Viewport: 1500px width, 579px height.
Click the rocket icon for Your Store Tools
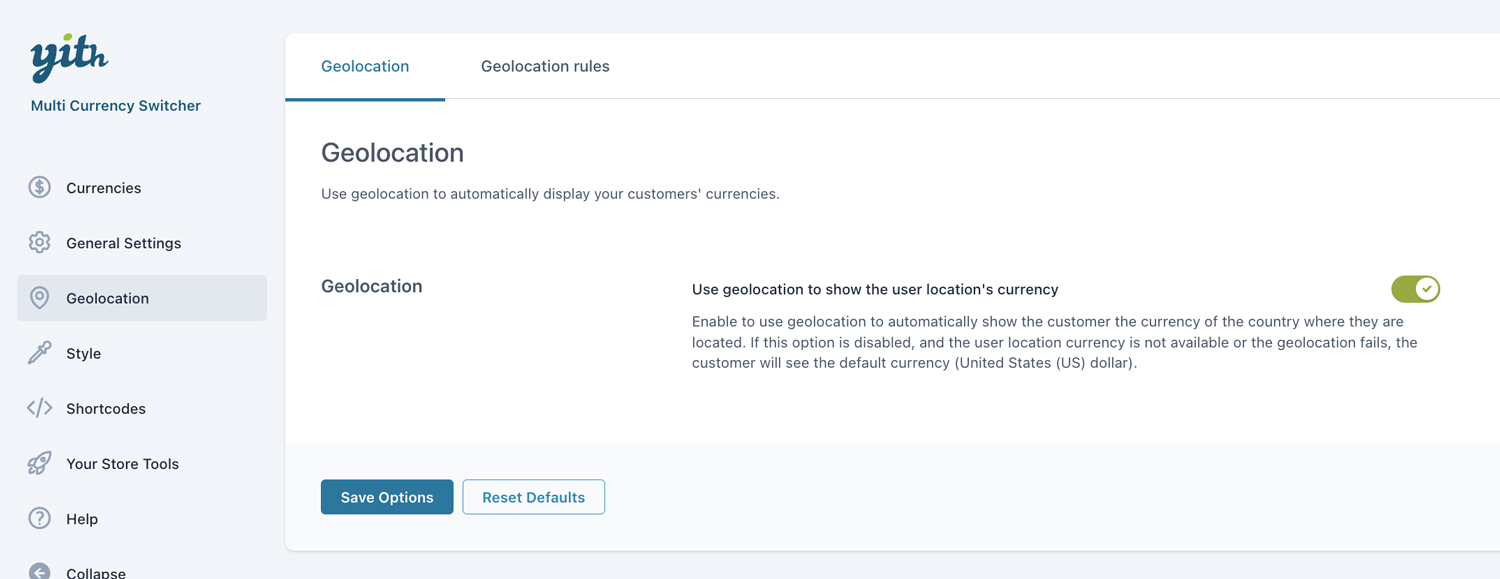tap(40, 463)
